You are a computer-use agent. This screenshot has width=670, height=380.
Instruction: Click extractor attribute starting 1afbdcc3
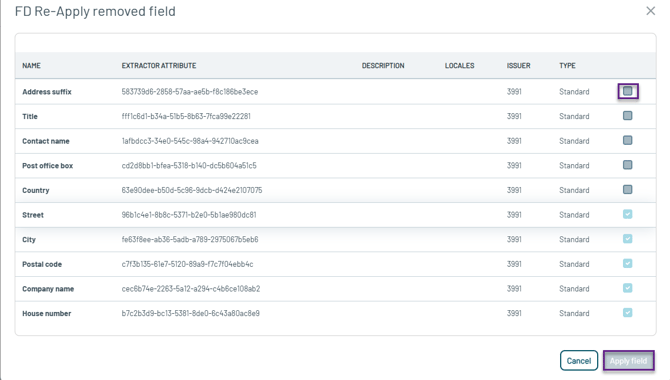tap(190, 141)
